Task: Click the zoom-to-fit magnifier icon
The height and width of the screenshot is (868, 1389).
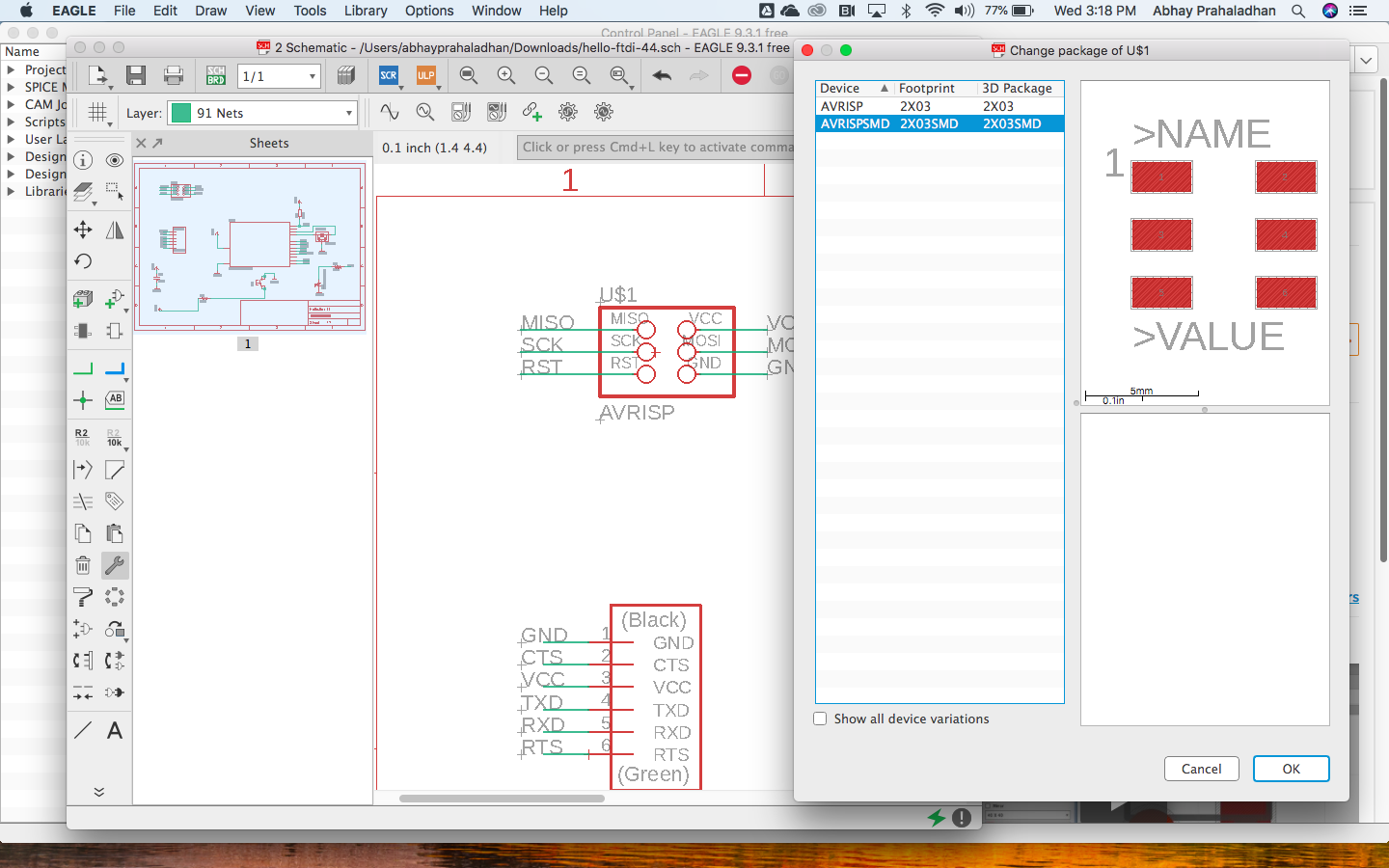Action: [469, 75]
